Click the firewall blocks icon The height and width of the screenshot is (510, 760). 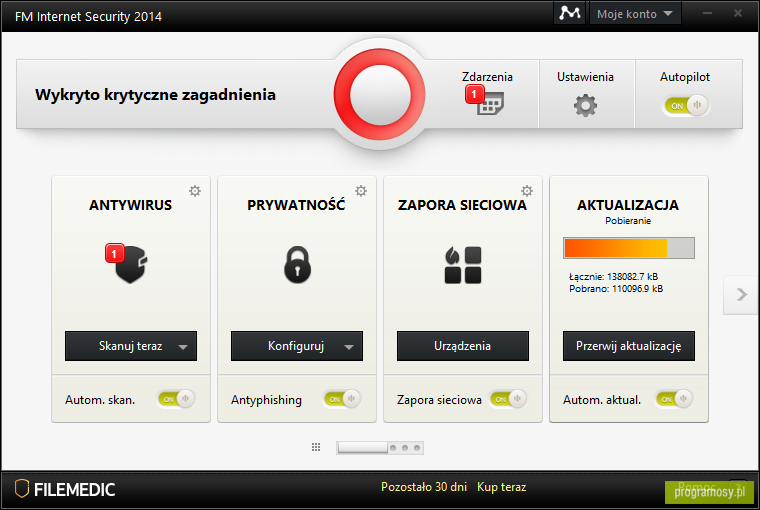(x=463, y=265)
